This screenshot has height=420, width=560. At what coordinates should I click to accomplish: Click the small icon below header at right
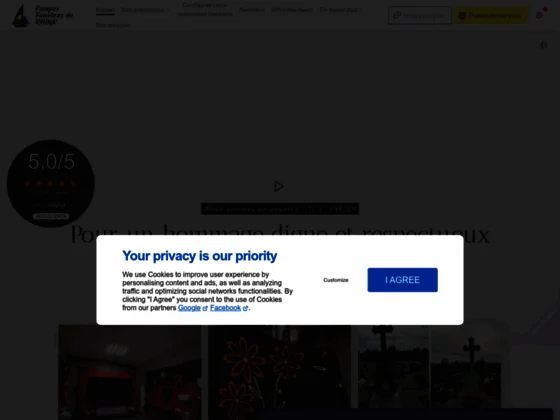pos(544,45)
